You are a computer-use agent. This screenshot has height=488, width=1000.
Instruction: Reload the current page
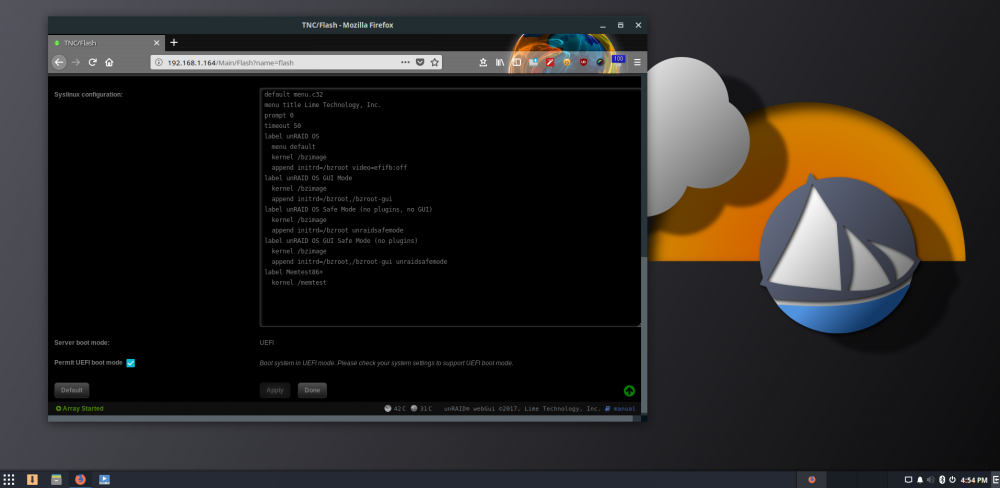click(92, 63)
